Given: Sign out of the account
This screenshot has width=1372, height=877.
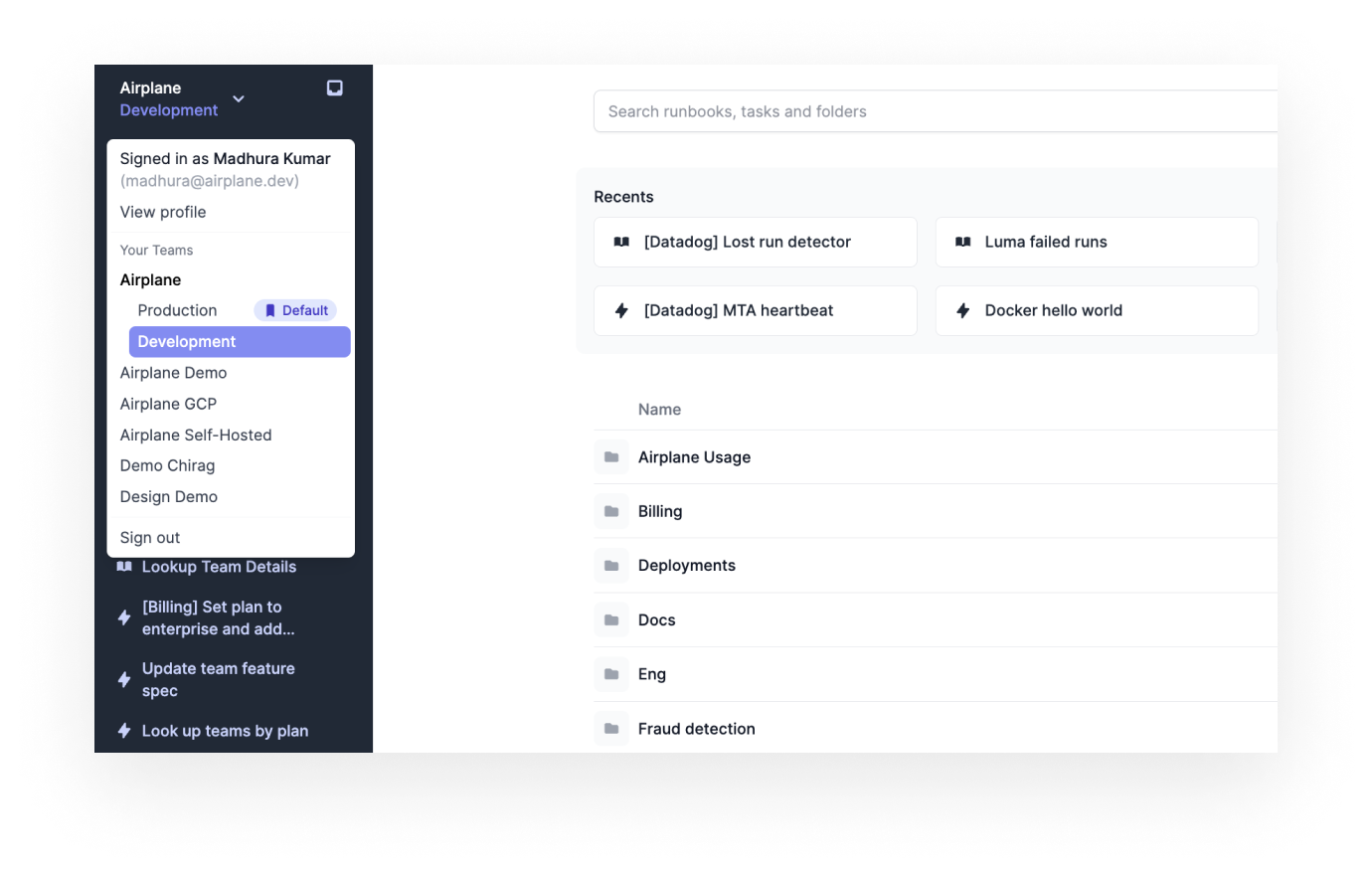Looking at the screenshot, I should click(150, 538).
